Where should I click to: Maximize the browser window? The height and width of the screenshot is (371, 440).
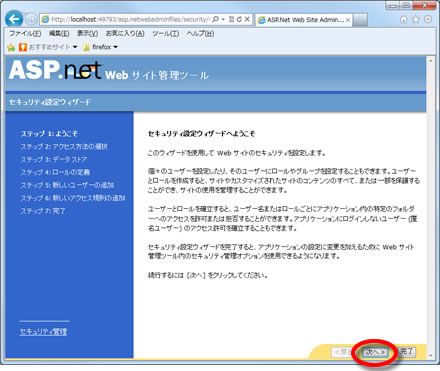click(x=407, y=5)
